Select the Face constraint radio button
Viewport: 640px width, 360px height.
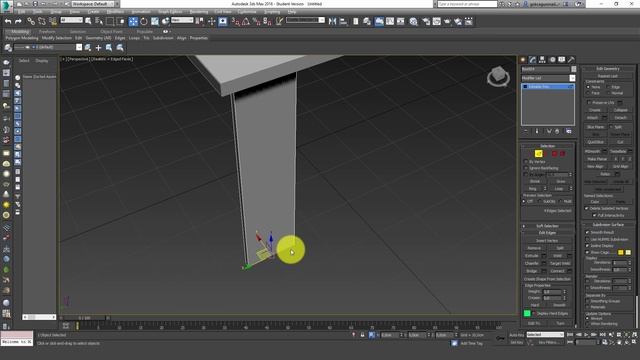[588, 93]
